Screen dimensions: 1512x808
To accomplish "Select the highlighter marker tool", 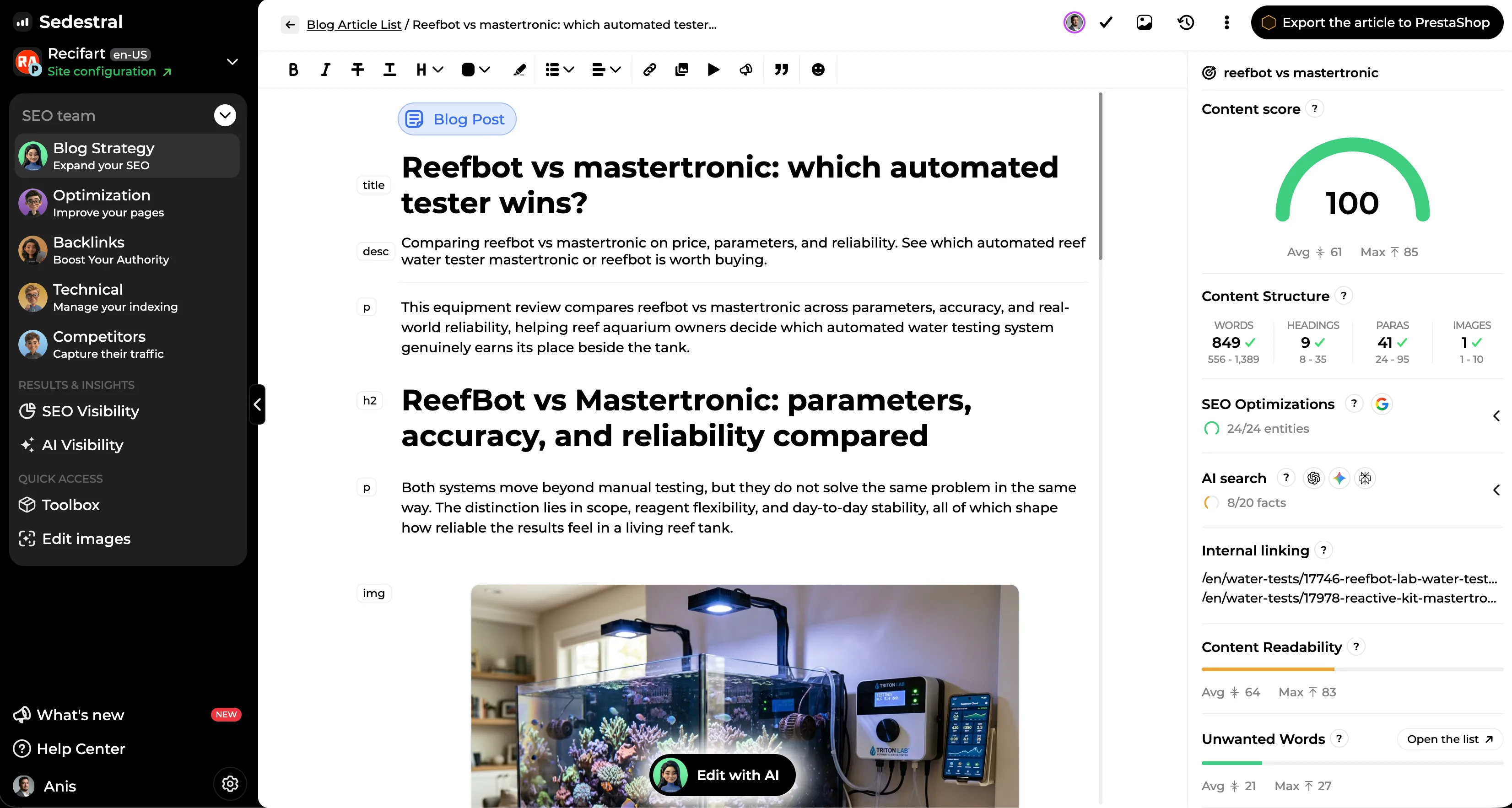I will pyautogui.click(x=519, y=70).
